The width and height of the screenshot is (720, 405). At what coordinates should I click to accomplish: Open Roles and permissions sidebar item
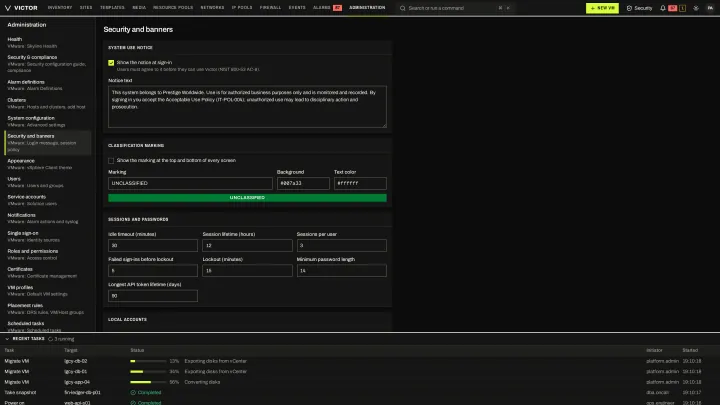click(x=48, y=254)
